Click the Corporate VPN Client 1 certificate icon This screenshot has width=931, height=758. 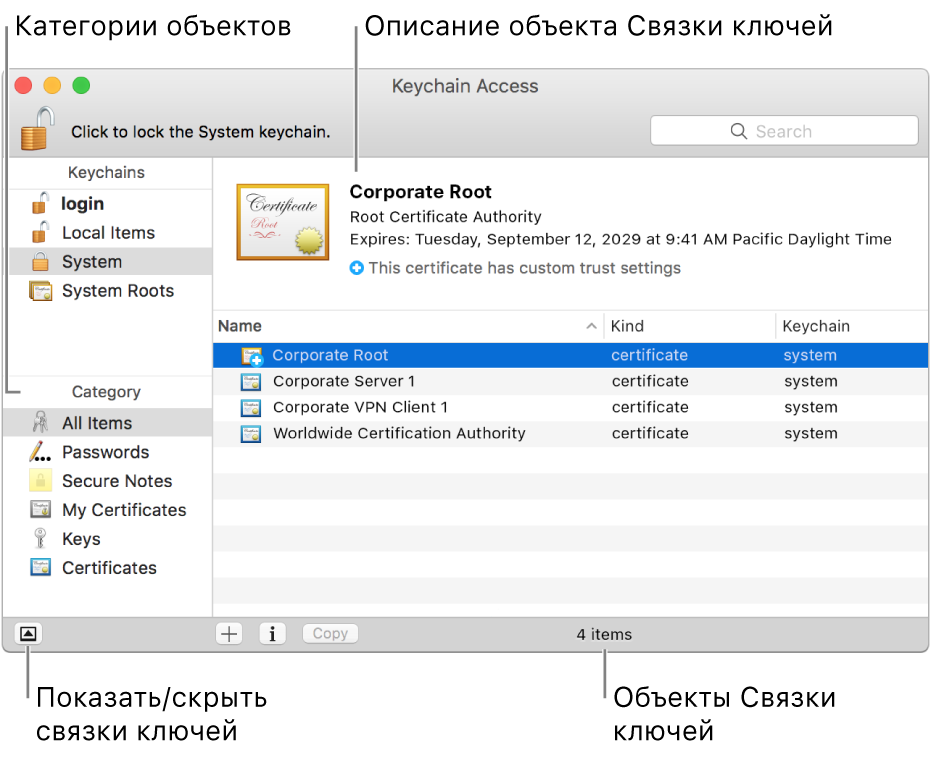[x=251, y=408]
